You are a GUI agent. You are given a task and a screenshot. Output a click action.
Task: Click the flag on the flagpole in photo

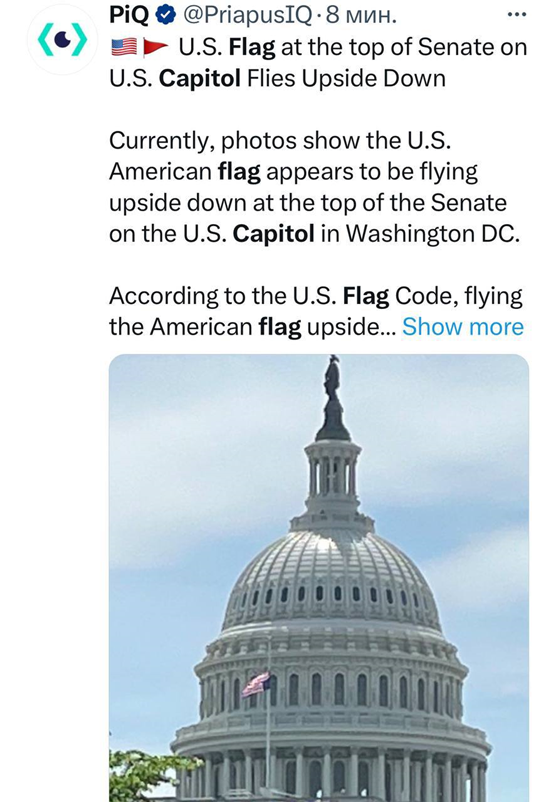click(x=256, y=684)
